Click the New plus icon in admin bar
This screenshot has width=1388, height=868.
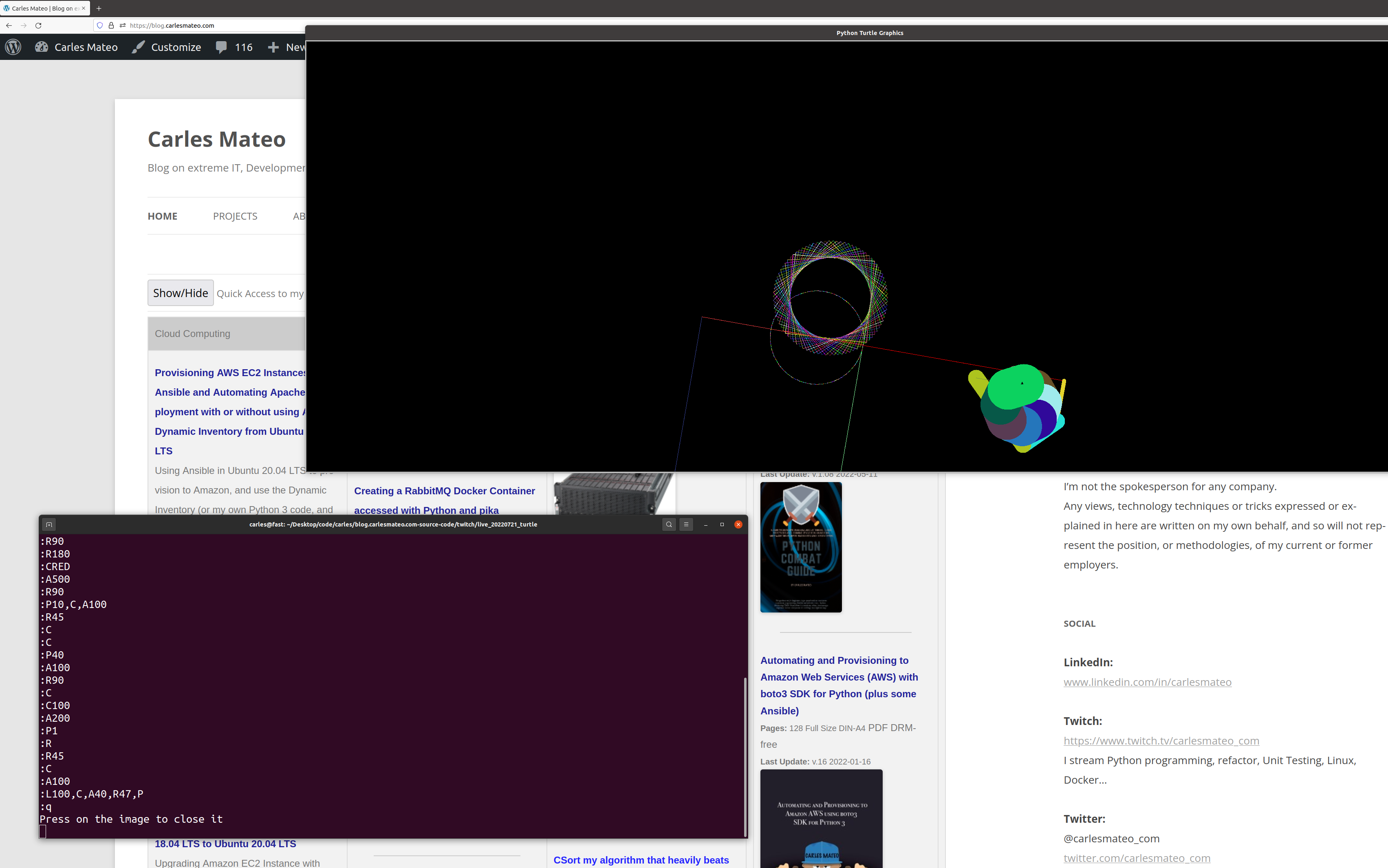pyautogui.click(x=273, y=47)
